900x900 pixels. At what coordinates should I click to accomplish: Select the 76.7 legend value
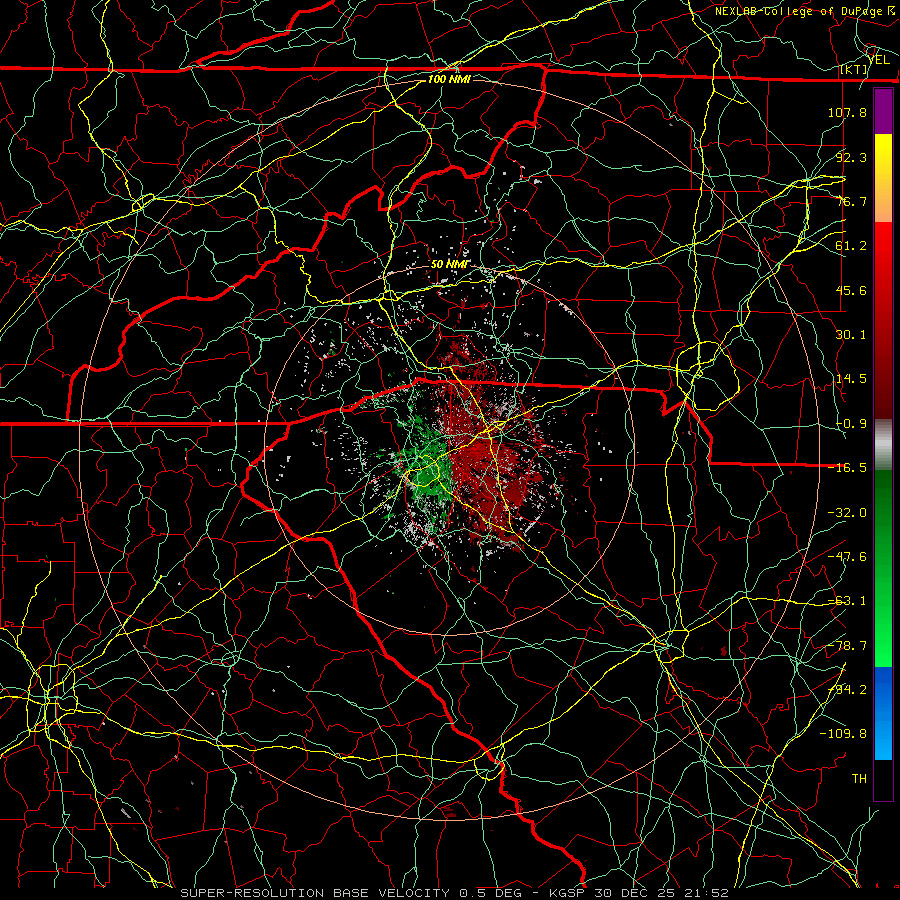tap(851, 201)
